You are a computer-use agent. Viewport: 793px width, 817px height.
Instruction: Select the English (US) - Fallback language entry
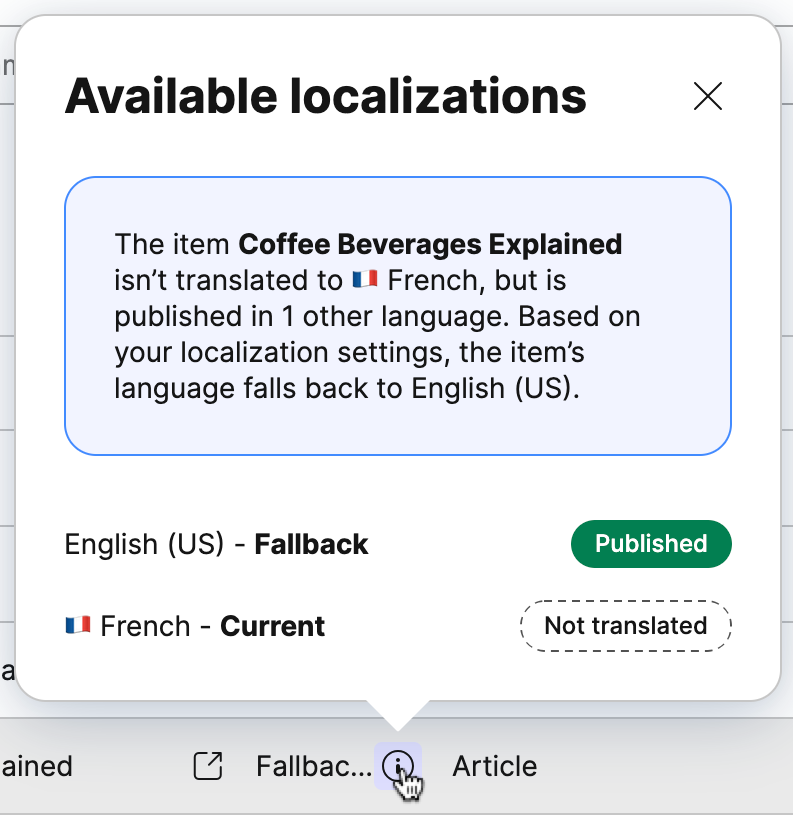[216, 544]
